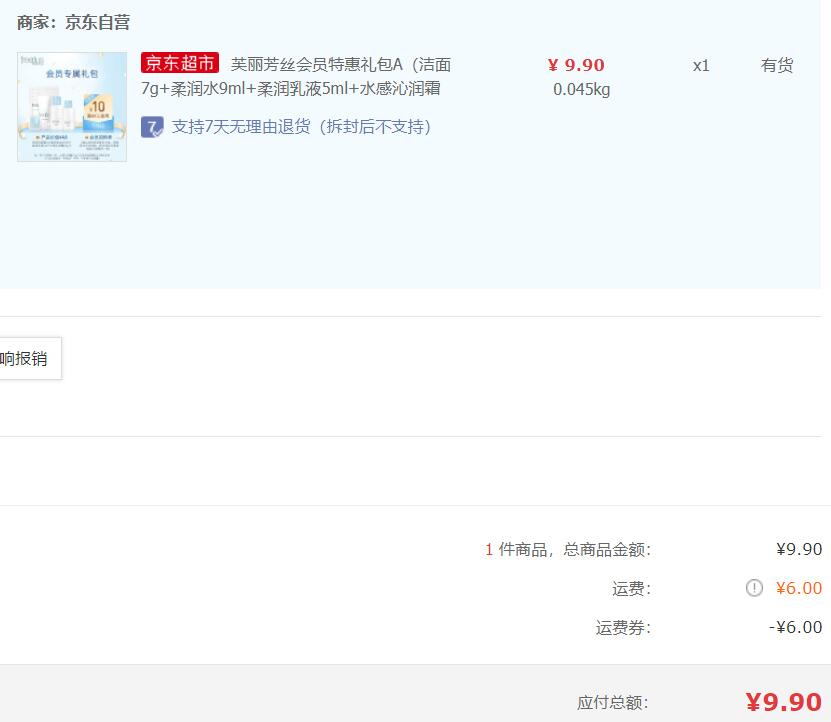
Task: Click the partially visible 响报销 button
Action: 26,359
